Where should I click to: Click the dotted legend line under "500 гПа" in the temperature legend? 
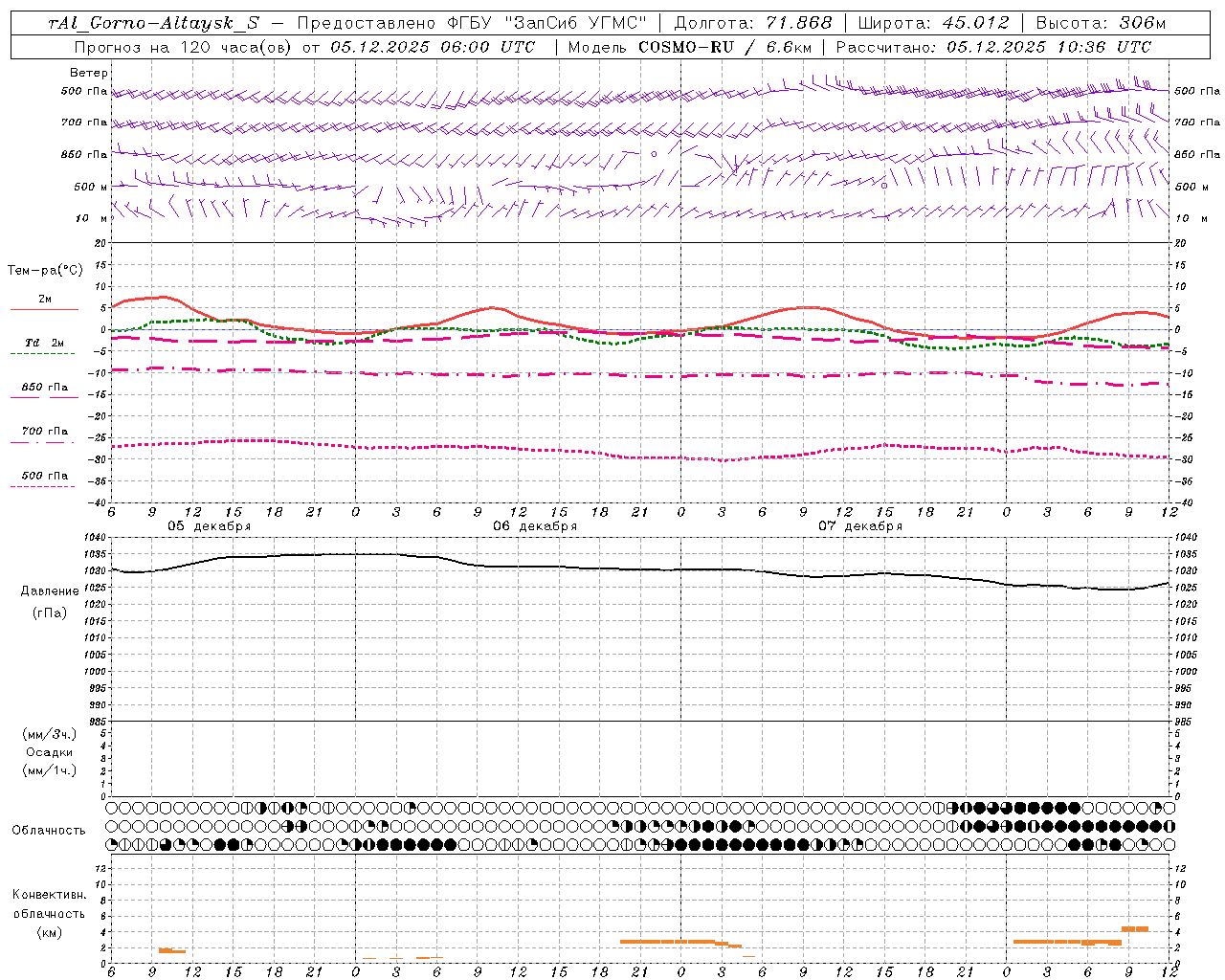[42, 486]
